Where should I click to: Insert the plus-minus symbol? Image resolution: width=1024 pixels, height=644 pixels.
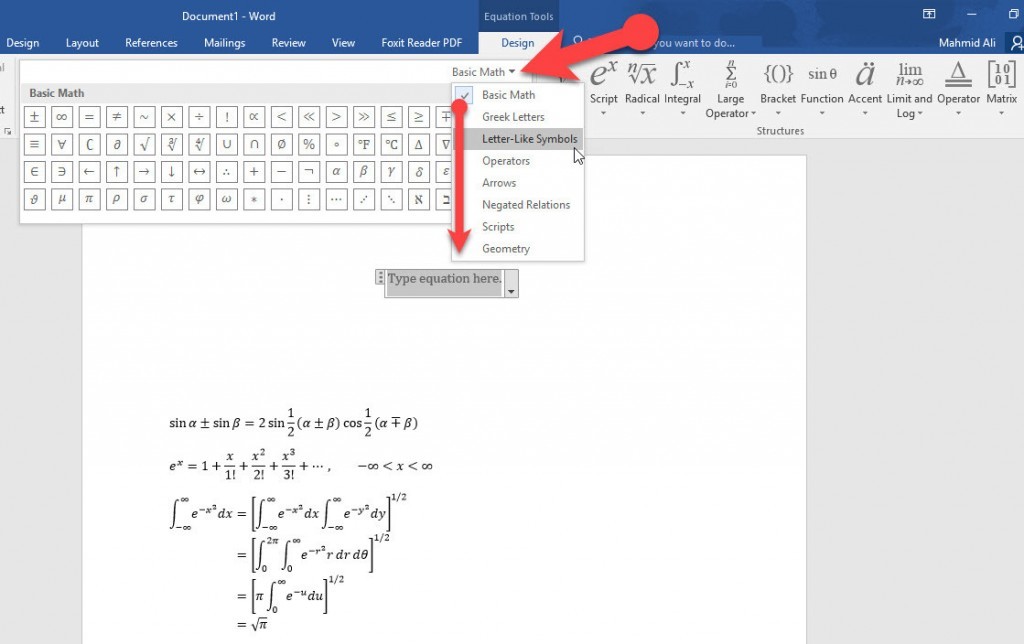coord(35,117)
